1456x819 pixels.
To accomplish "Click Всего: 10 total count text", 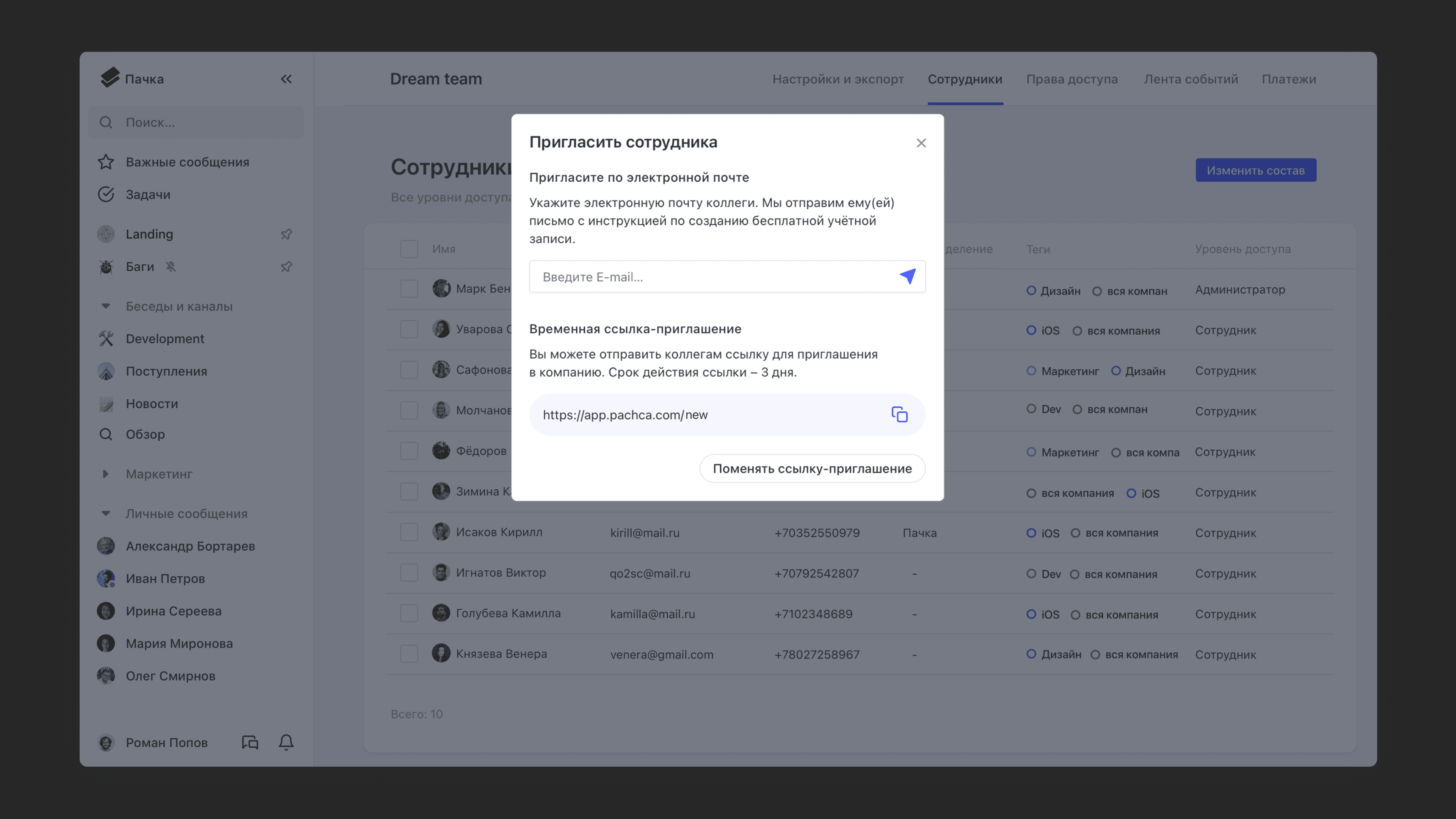I will 417,714.
